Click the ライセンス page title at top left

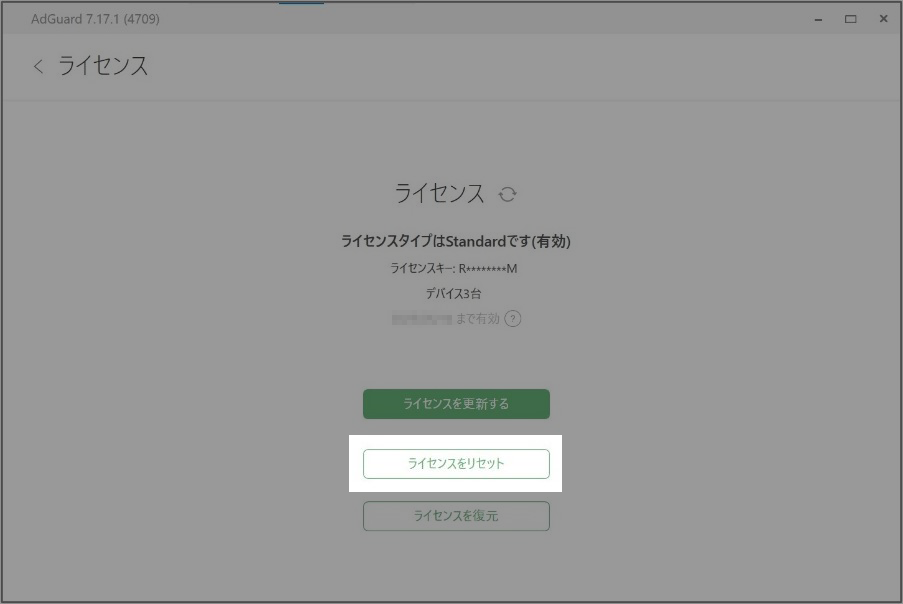pos(103,67)
